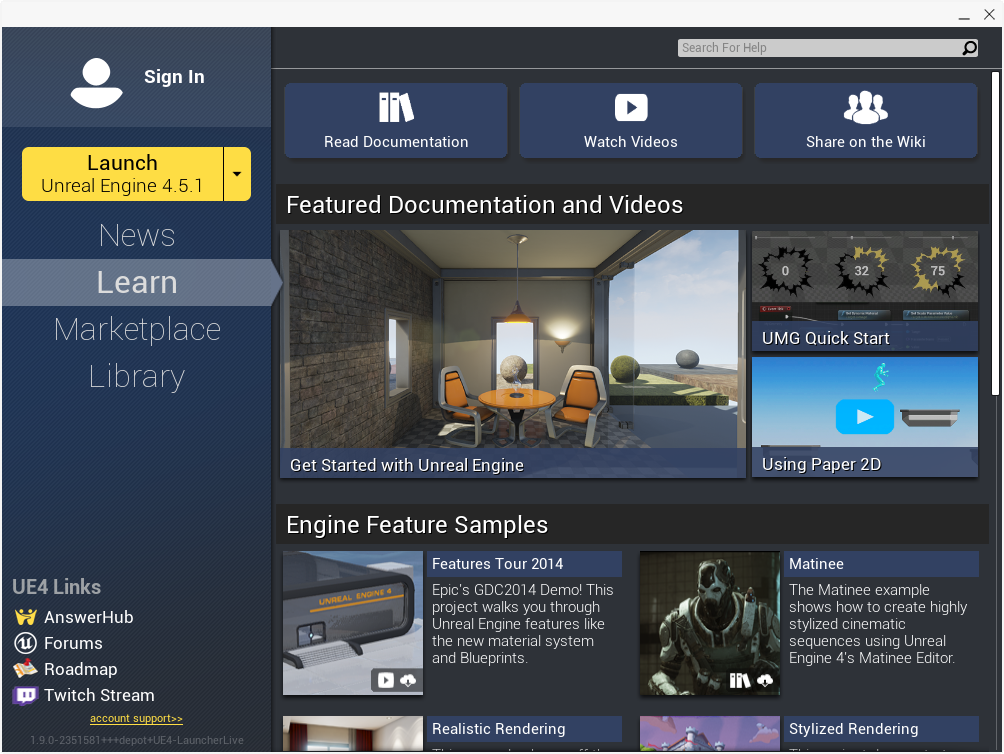Open the Twitch Stream link
Screen dimensions: 1004x754
click(99, 695)
